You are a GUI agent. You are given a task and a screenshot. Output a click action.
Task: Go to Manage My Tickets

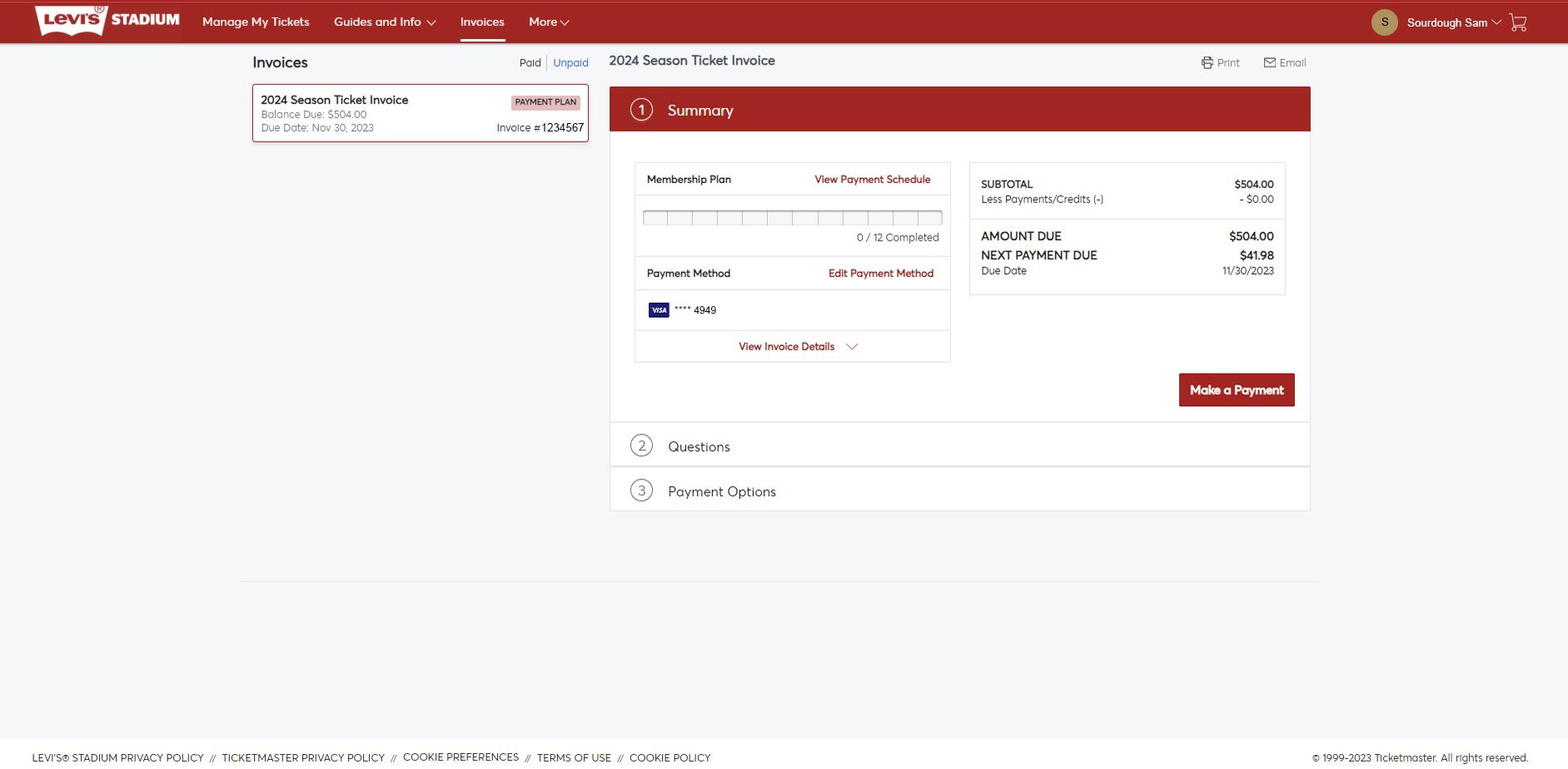tap(256, 22)
